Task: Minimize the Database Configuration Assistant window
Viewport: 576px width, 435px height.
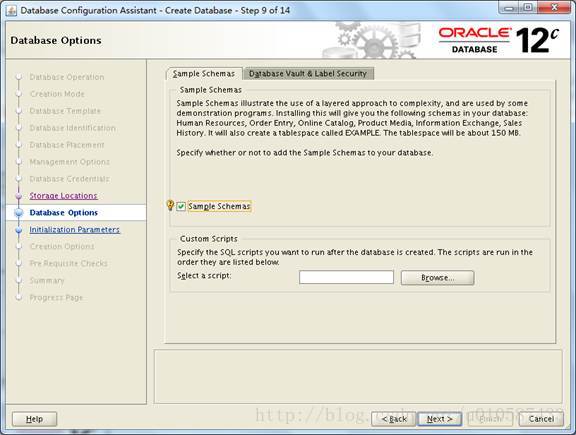Action: (509, 8)
